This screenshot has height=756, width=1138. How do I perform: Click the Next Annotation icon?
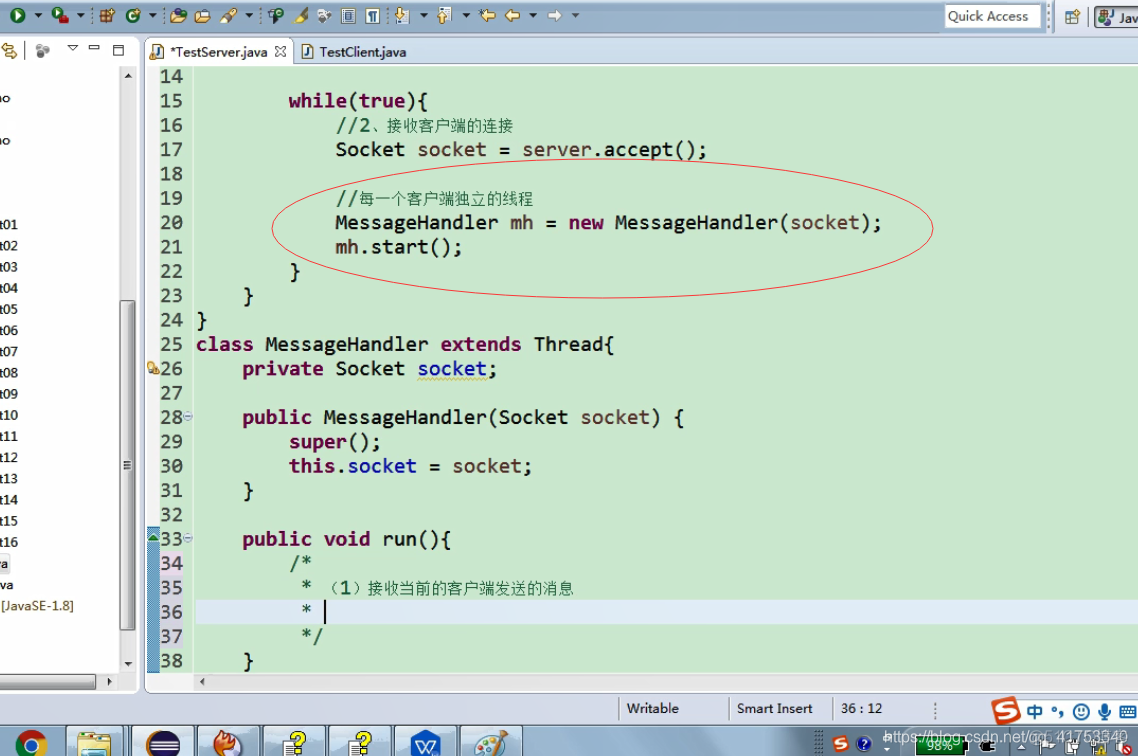(x=403, y=15)
